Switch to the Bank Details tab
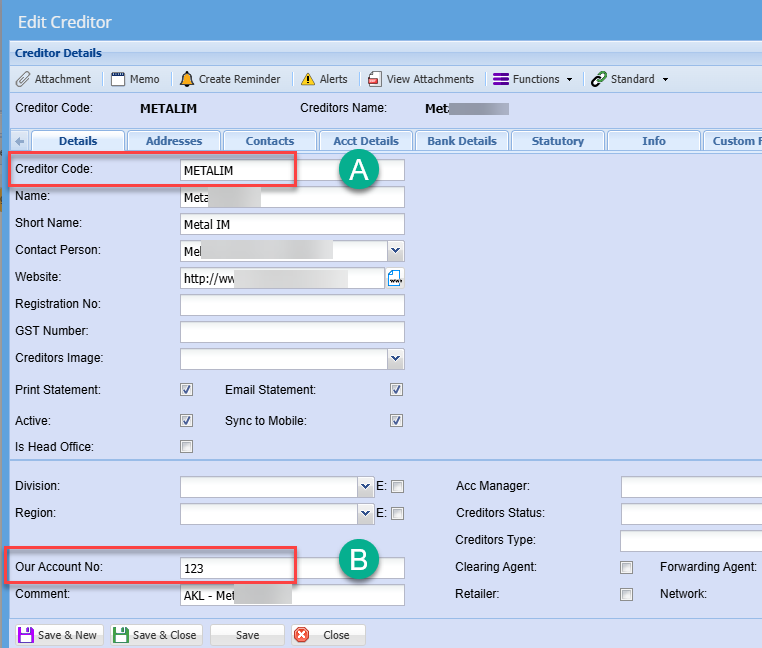 (x=461, y=141)
